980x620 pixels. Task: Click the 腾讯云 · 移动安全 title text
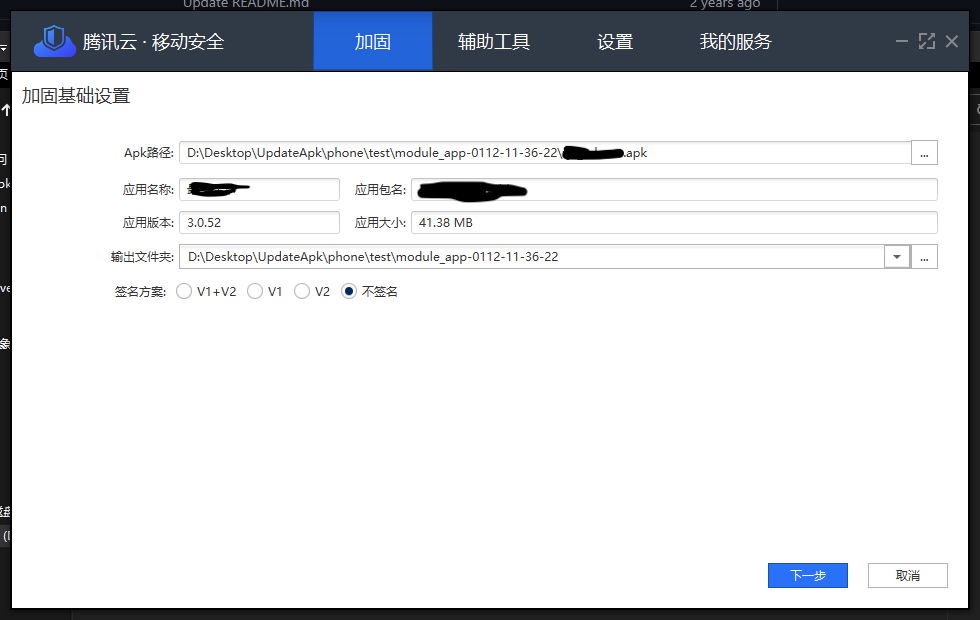[153, 42]
